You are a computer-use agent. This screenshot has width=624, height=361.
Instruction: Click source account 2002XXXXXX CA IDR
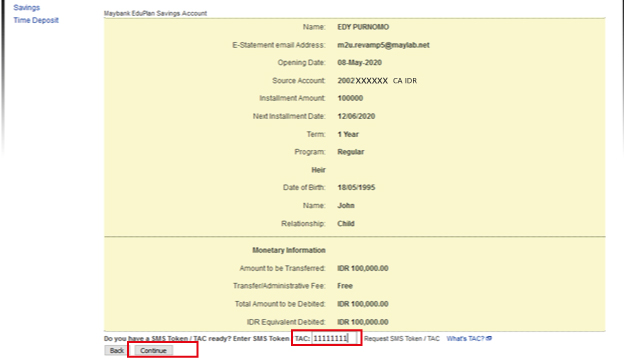pos(377,81)
